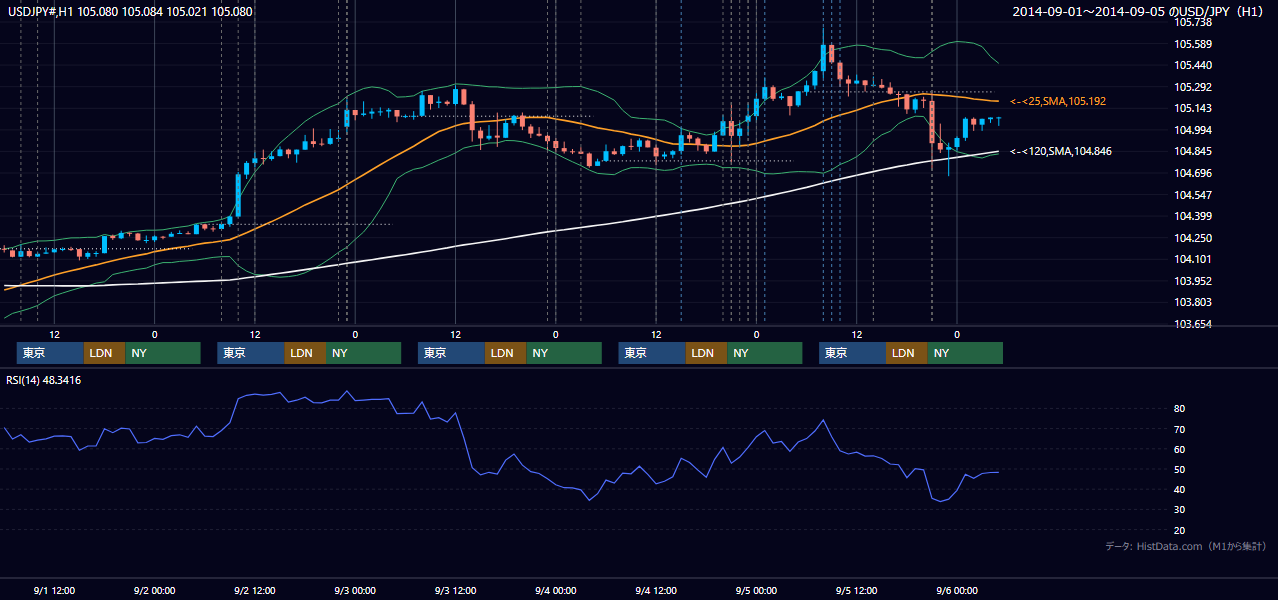The image size is (1278, 600).
Task: Click the RSI scale value 70
Action: [x=1180, y=429]
